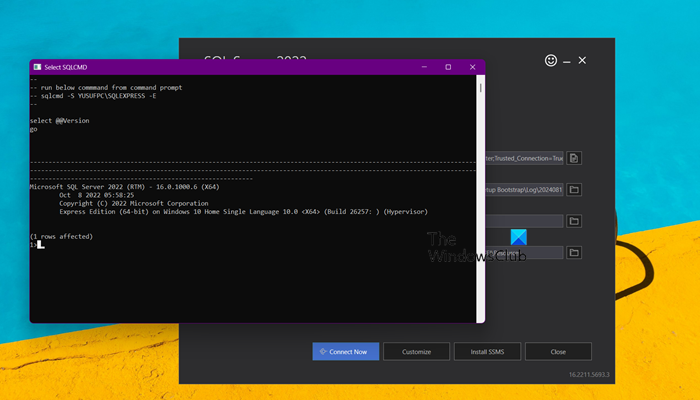Click the SQLCMD window icon in title bar

click(37, 67)
